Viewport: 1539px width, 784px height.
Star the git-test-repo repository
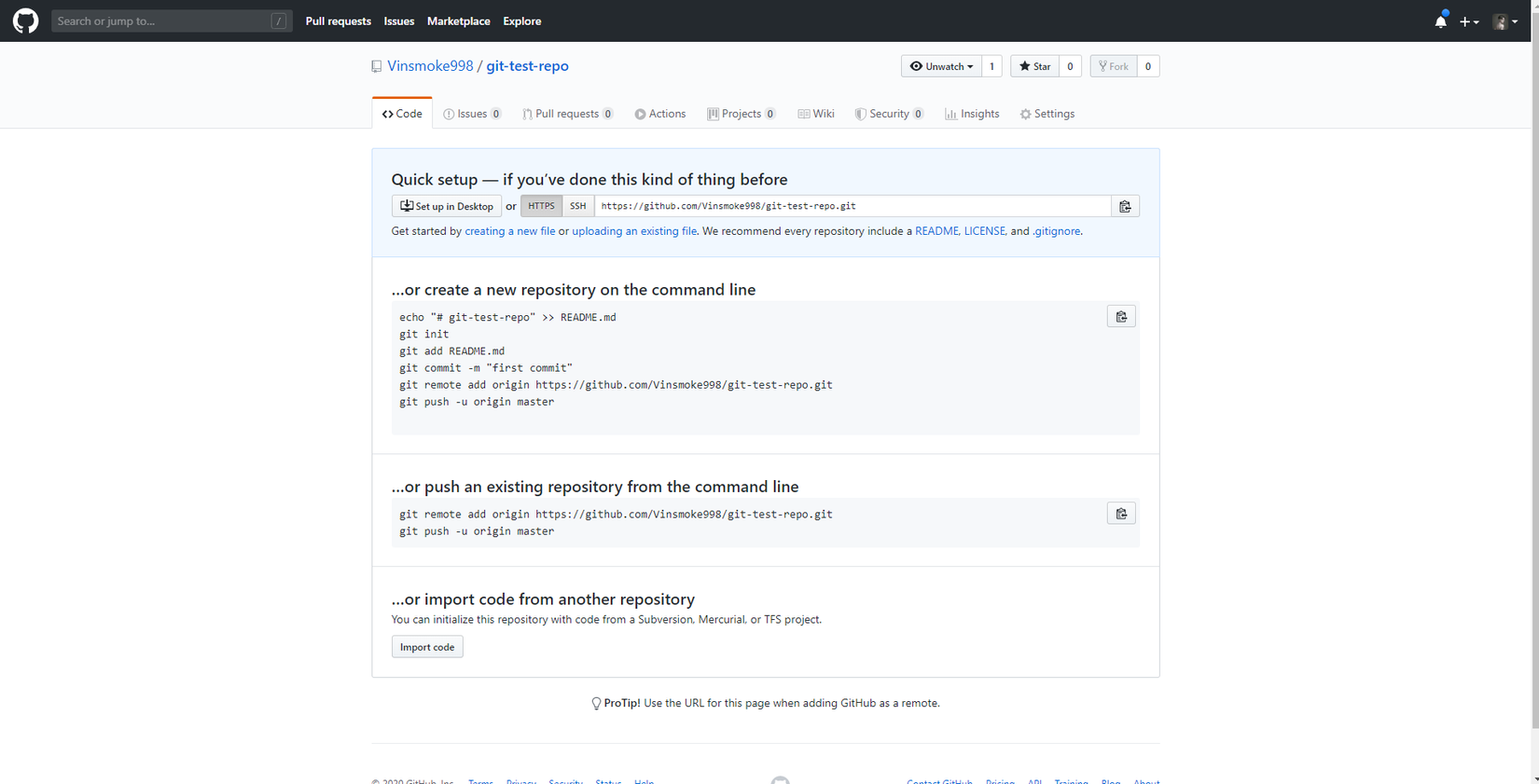point(1034,66)
